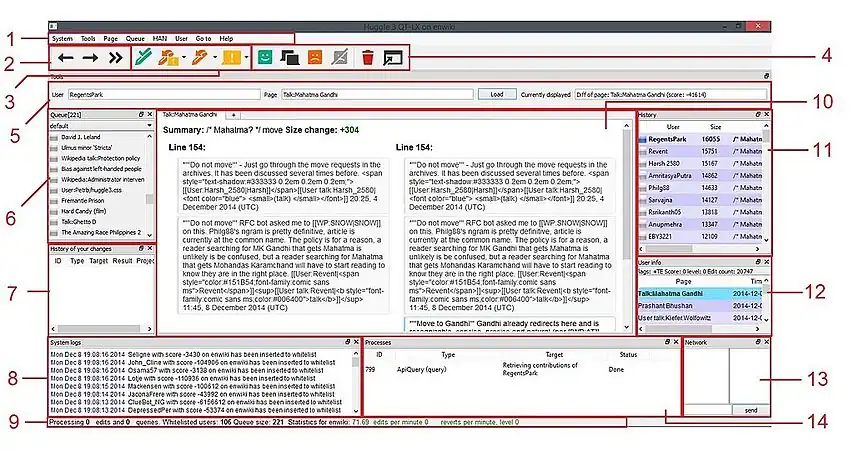Focus the User input field
Viewport: 854px width, 451px height.
click(x=164, y=95)
